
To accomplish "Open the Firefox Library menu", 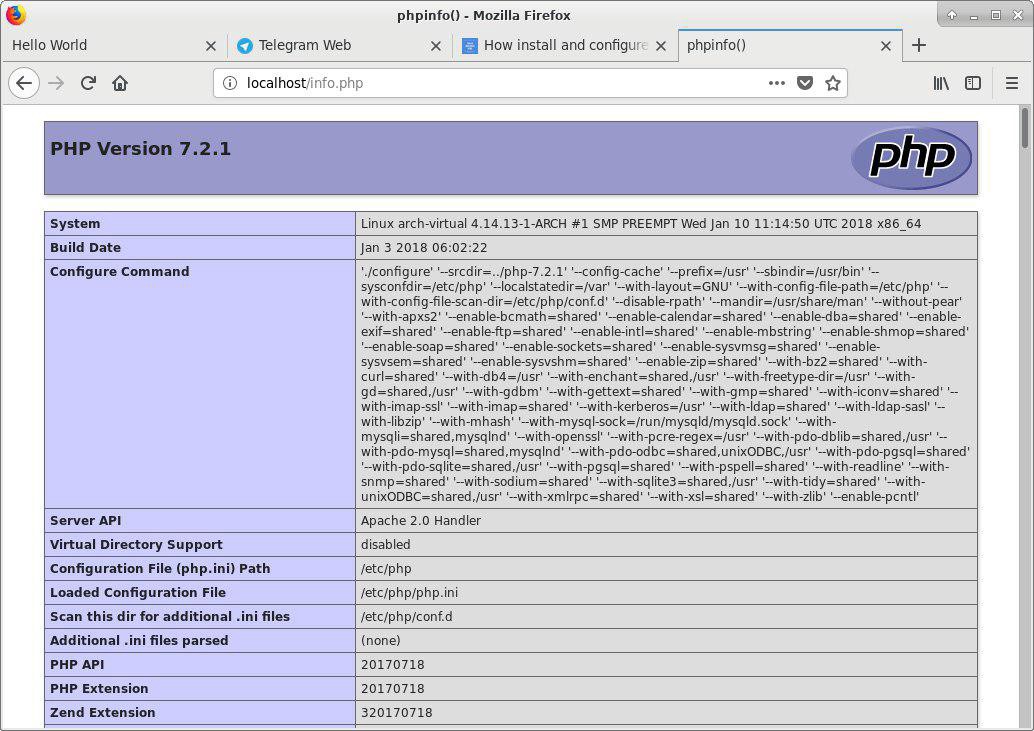I will point(941,83).
